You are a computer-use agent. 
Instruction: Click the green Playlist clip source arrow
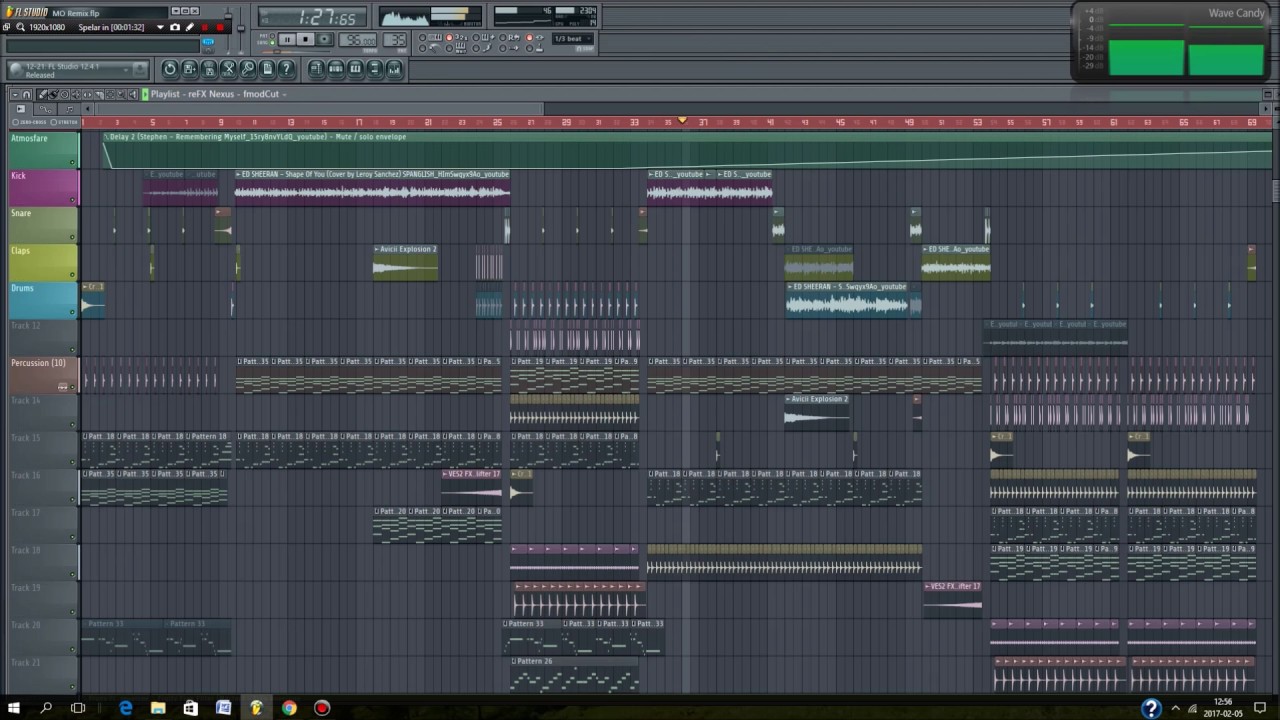coord(145,94)
